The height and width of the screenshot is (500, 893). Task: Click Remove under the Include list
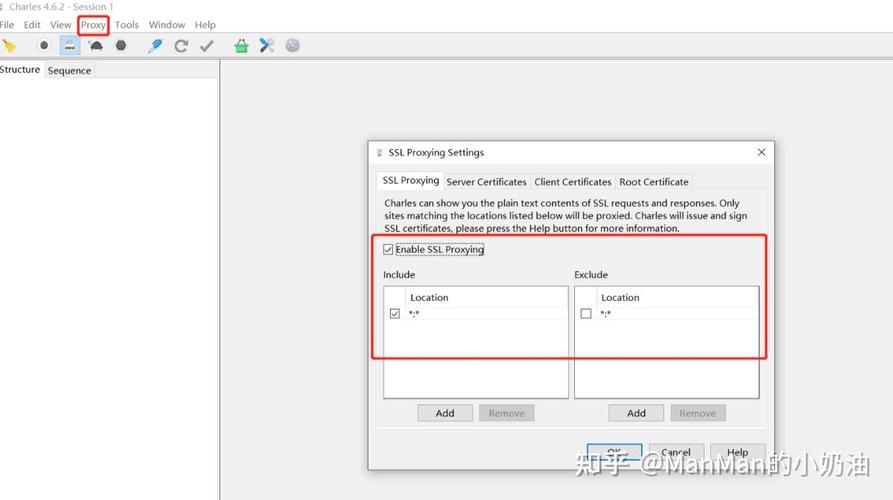(506, 413)
